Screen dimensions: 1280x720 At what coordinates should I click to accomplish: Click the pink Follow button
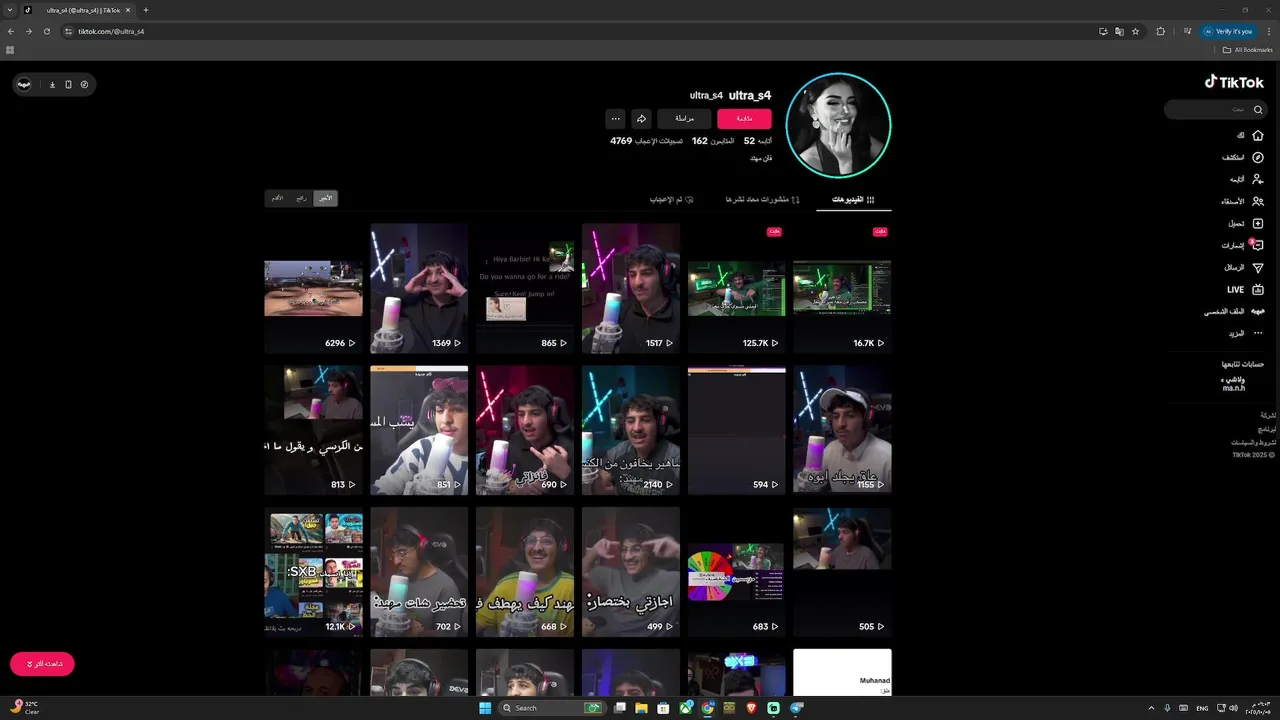[x=744, y=118]
